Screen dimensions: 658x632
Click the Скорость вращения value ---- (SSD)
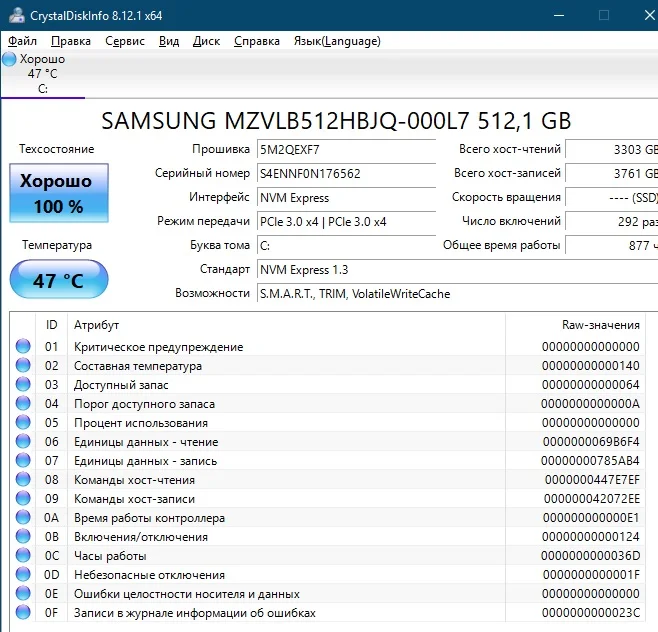[612, 197]
